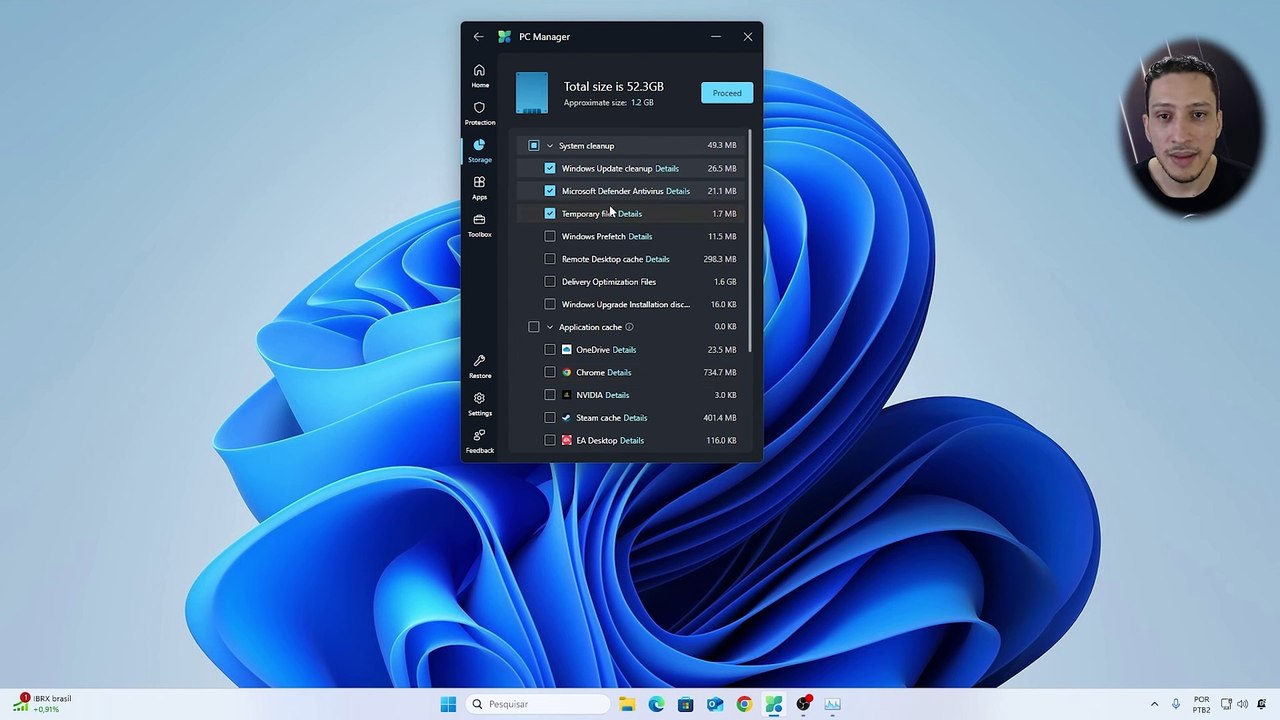Screen dimensions: 1280x720
Task: Check Remote Desktop cache checkbox
Action: point(550,259)
